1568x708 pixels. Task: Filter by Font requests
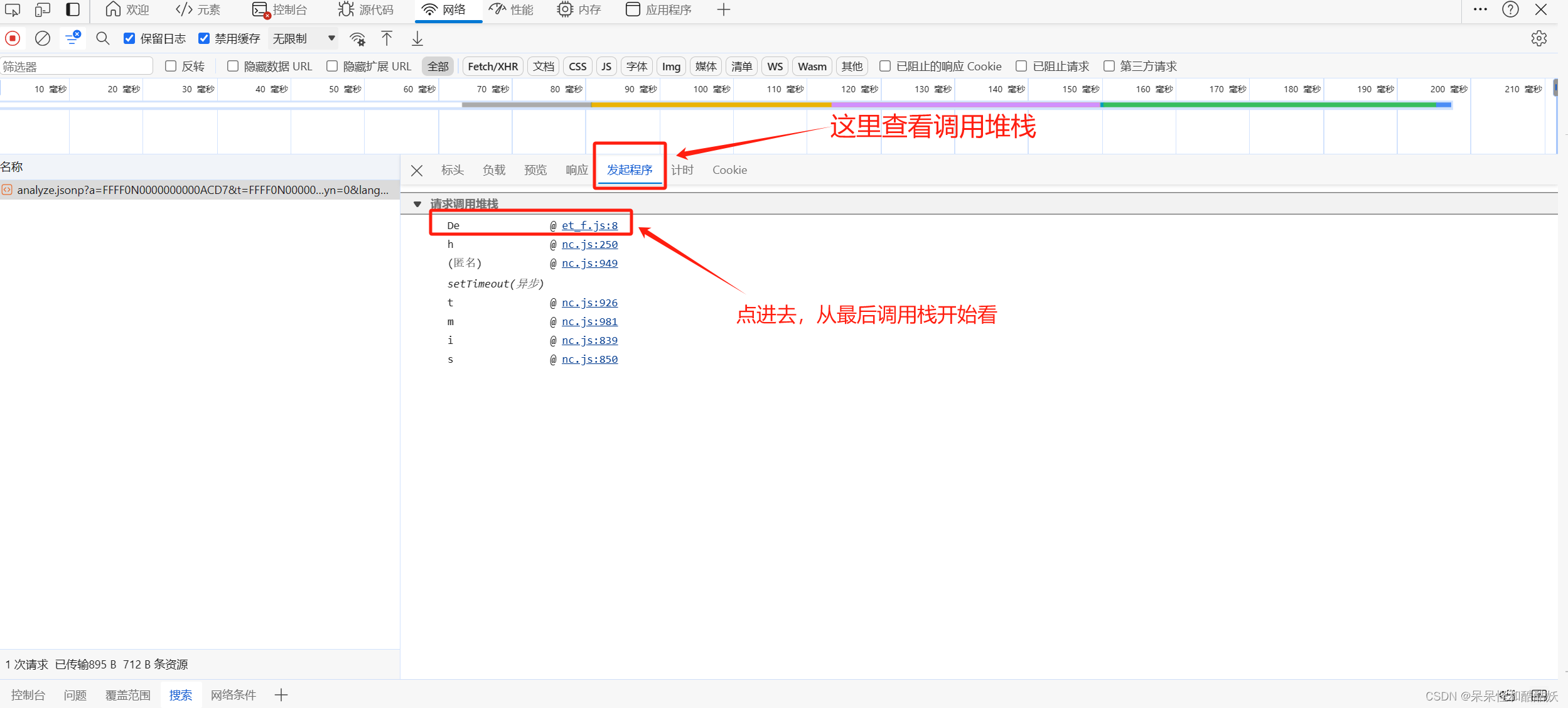pyautogui.click(x=636, y=66)
